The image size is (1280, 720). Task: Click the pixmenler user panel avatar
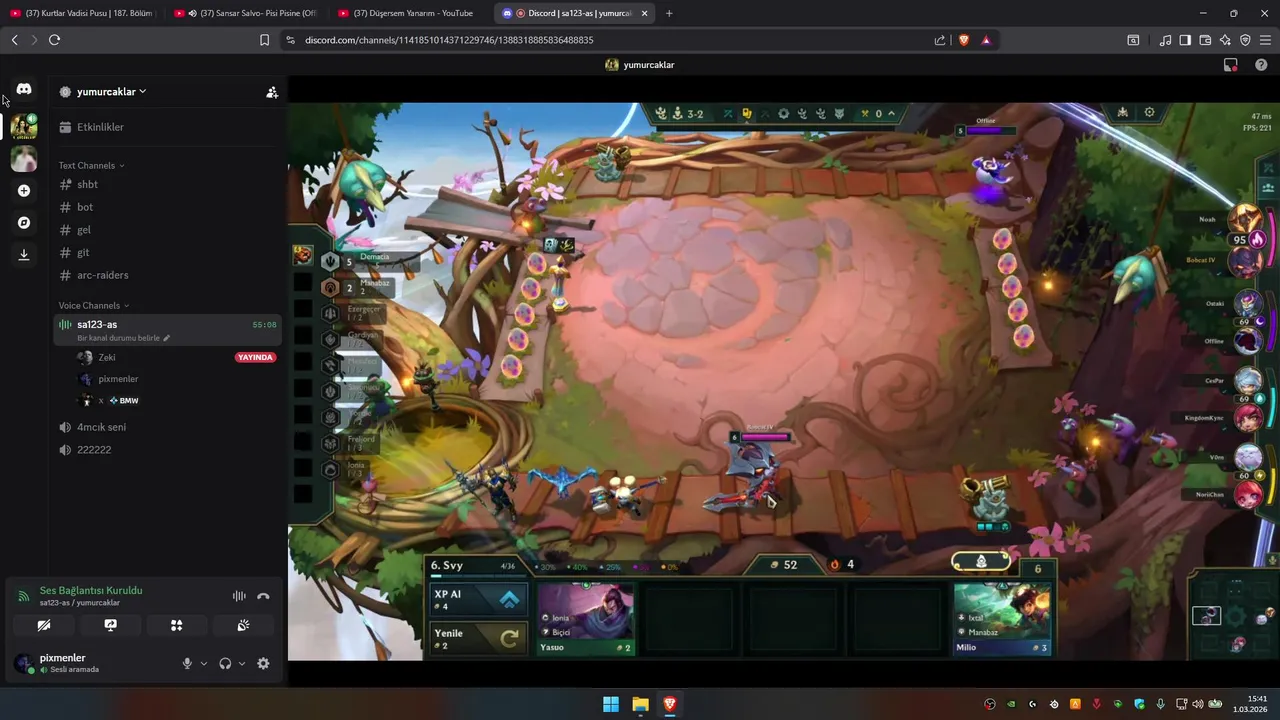(x=24, y=663)
